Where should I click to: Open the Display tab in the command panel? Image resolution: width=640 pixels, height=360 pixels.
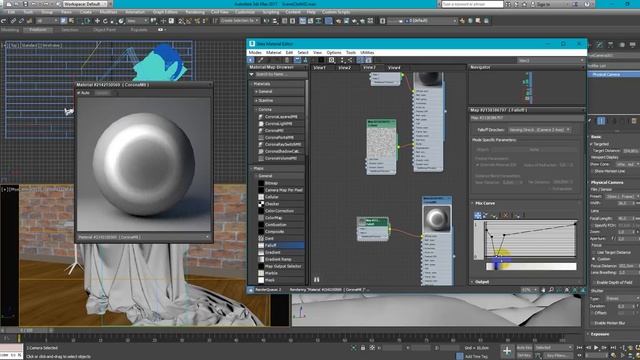click(x=632, y=44)
